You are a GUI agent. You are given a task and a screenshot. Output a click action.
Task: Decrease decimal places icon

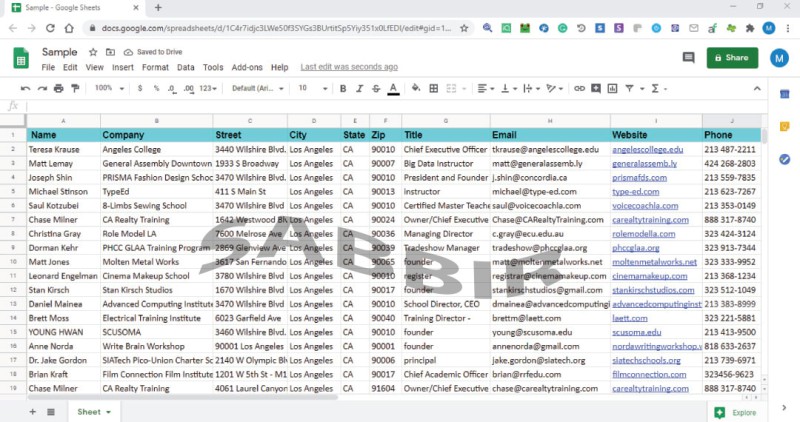click(x=172, y=89)
